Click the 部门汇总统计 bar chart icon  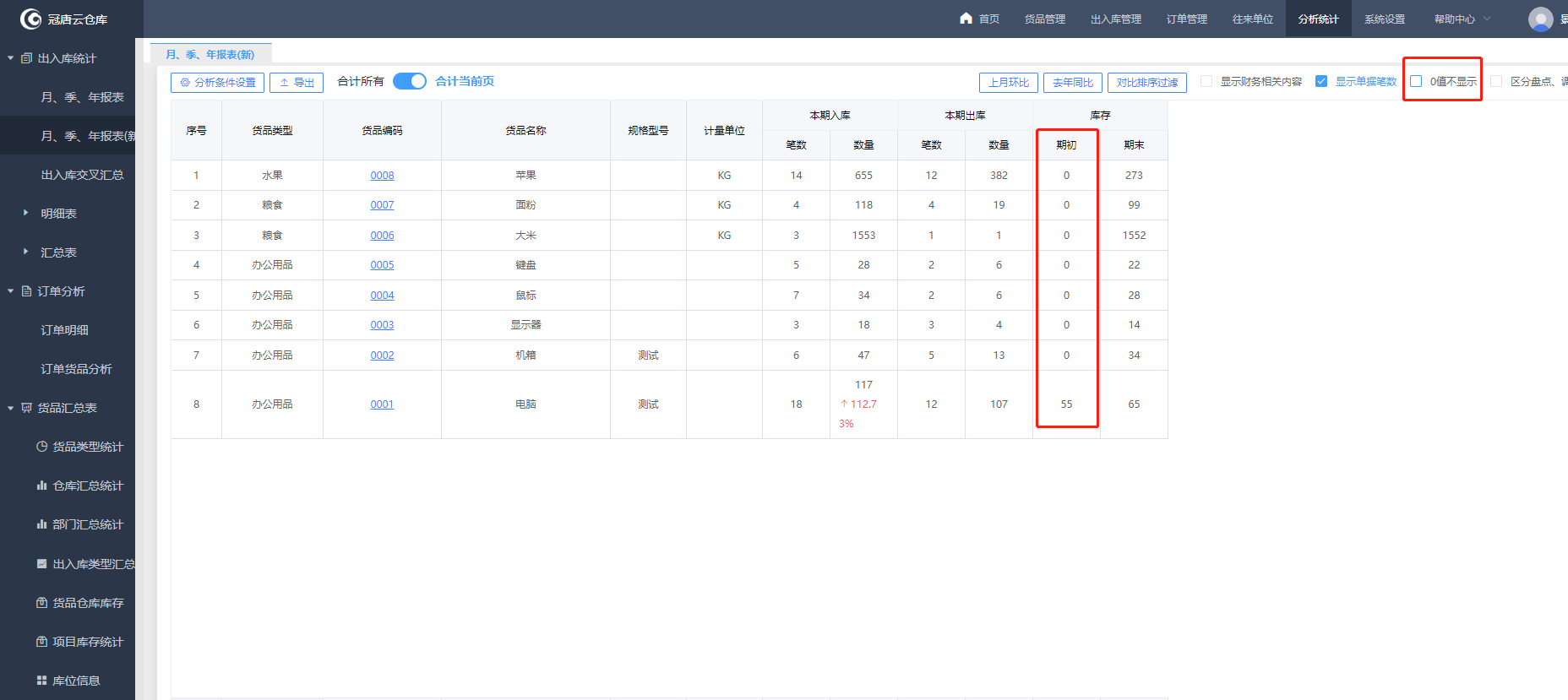(x=41, y=524)
